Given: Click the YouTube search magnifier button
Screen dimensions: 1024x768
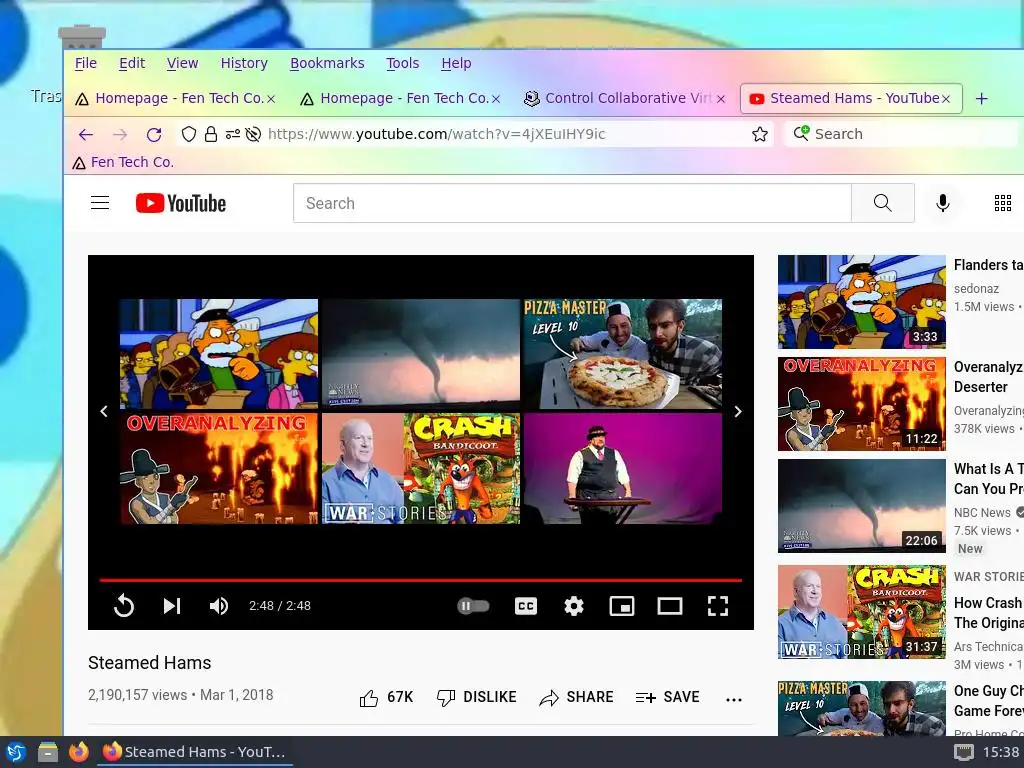Looking at the screenshot, I should pos(883,203).
